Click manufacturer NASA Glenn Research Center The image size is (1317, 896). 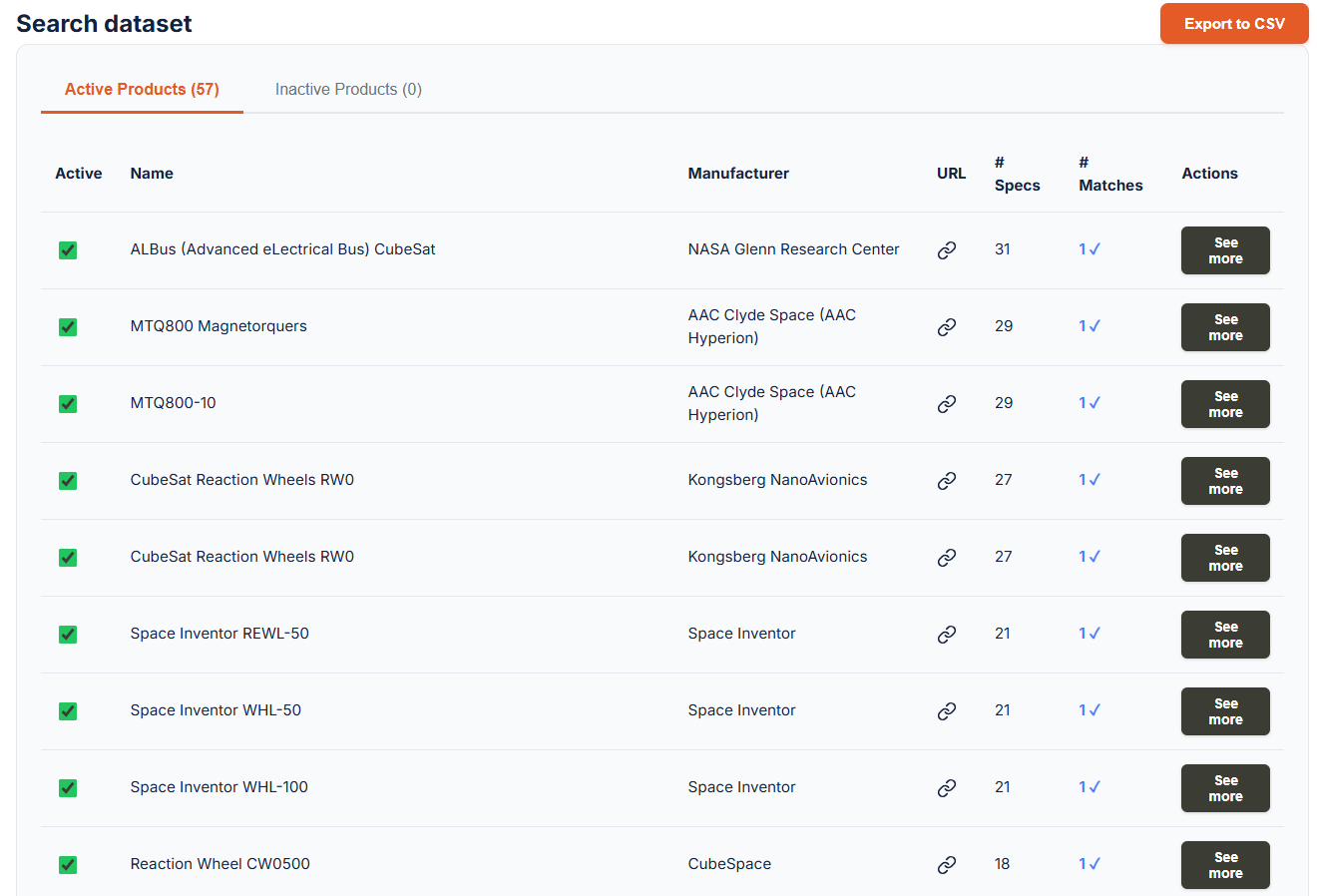point(793,249)
